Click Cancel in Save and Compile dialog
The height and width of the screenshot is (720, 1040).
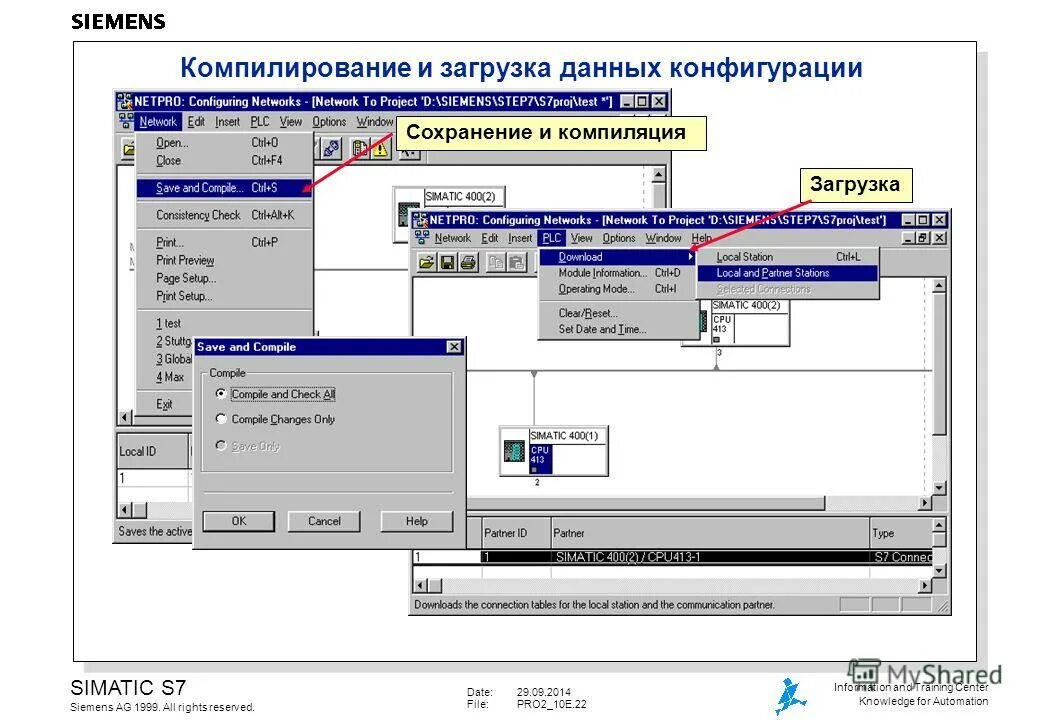tap(324, 521)
